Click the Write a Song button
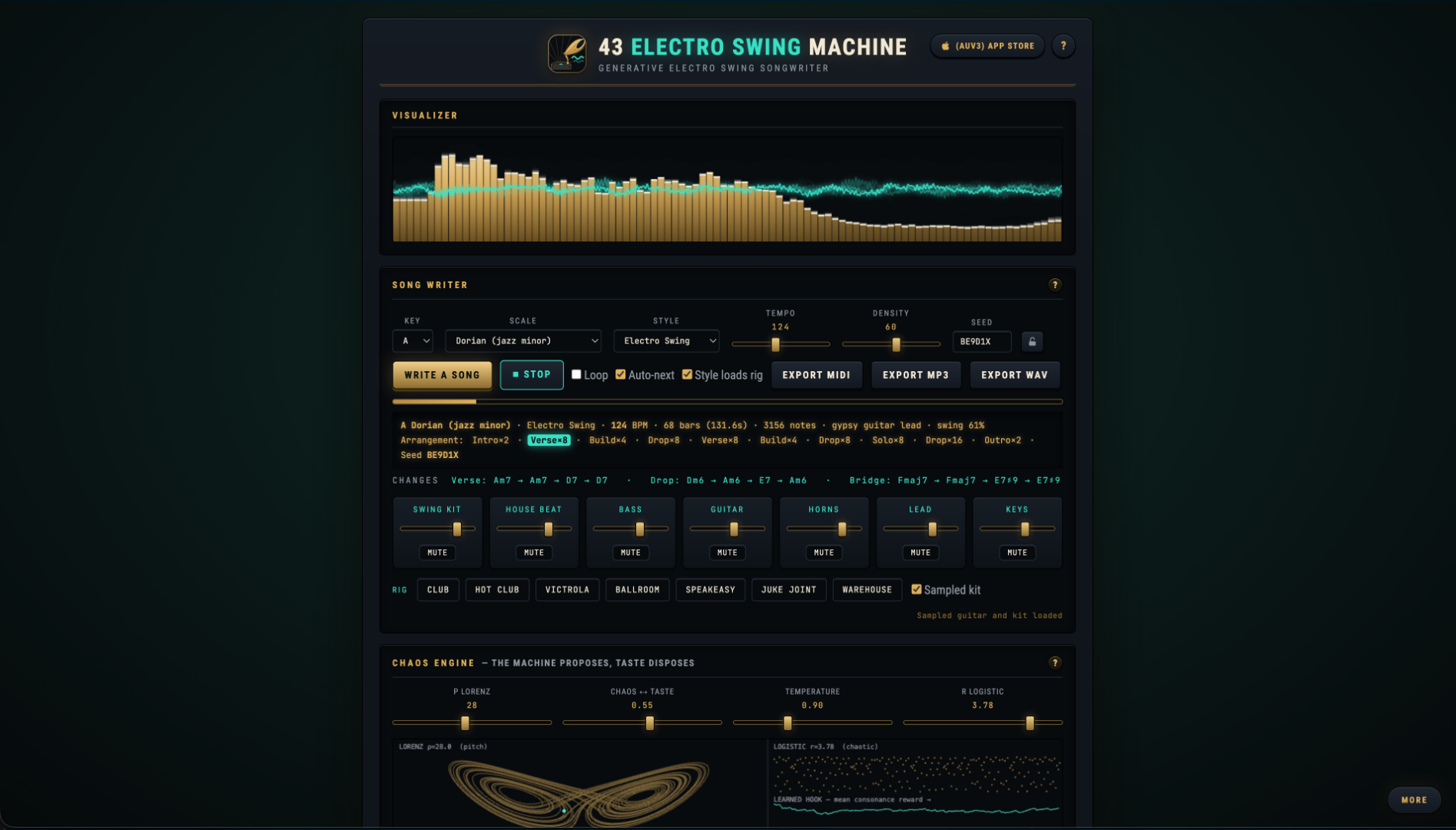1456x830 pixels. (443, 375)
